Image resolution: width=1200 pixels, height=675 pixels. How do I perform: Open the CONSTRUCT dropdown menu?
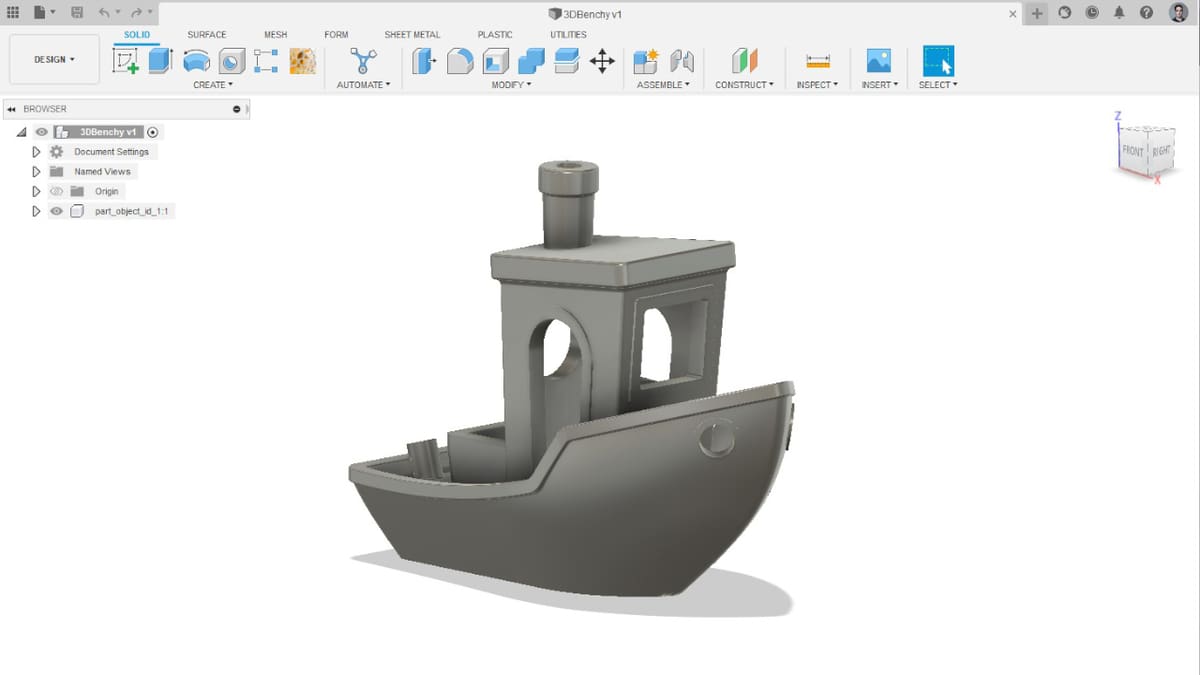[x=744, y=85]
